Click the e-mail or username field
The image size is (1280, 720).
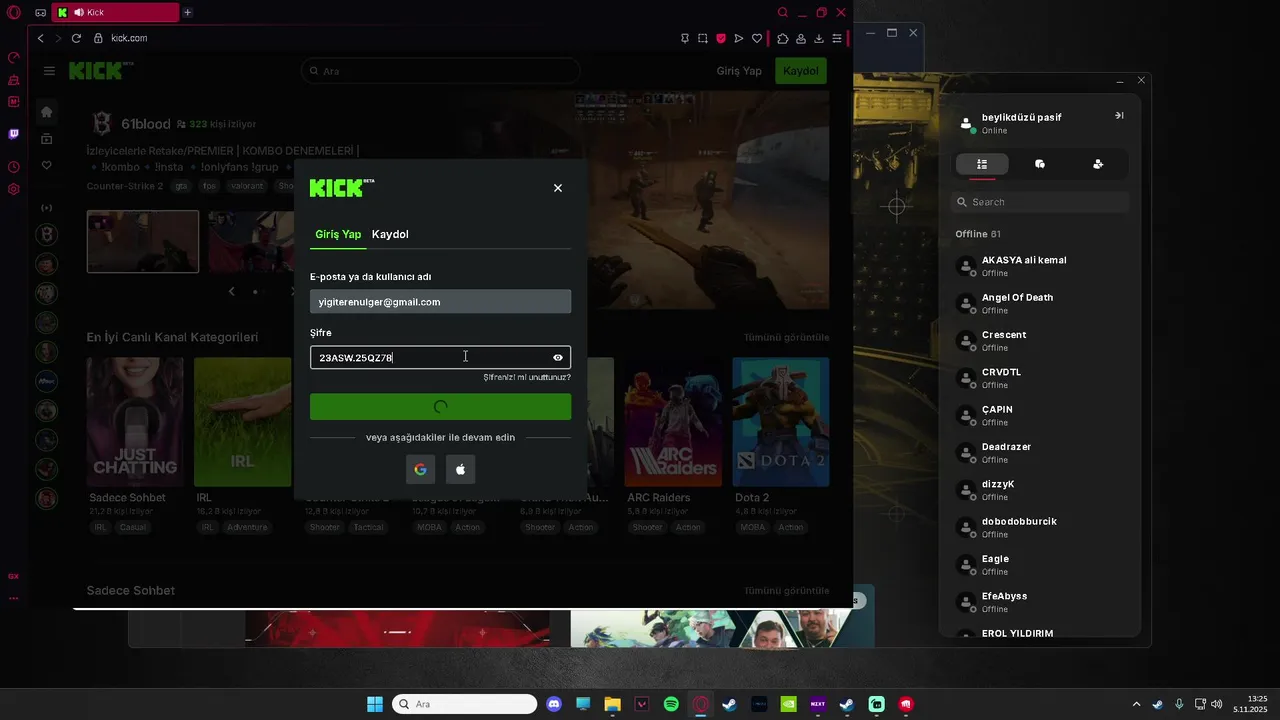pos(440,302)
